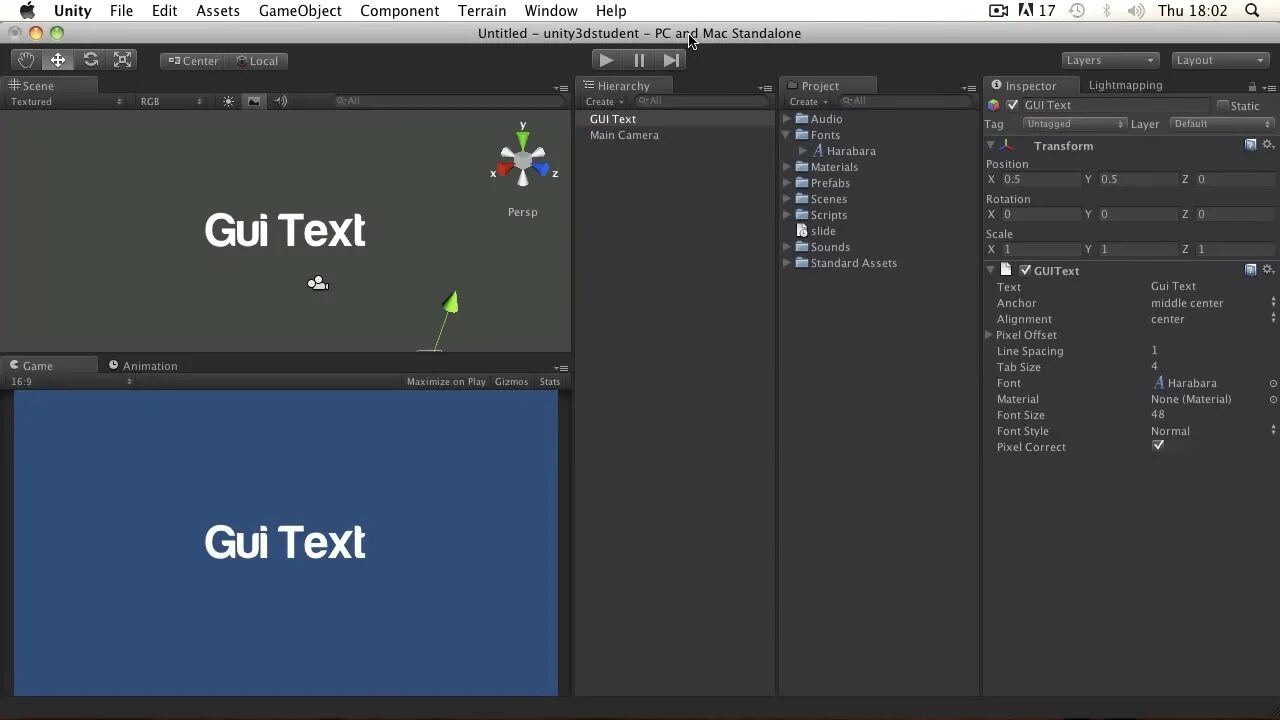
Task: Open the Untagged tag dropdown
Action: pos(1075,124)
